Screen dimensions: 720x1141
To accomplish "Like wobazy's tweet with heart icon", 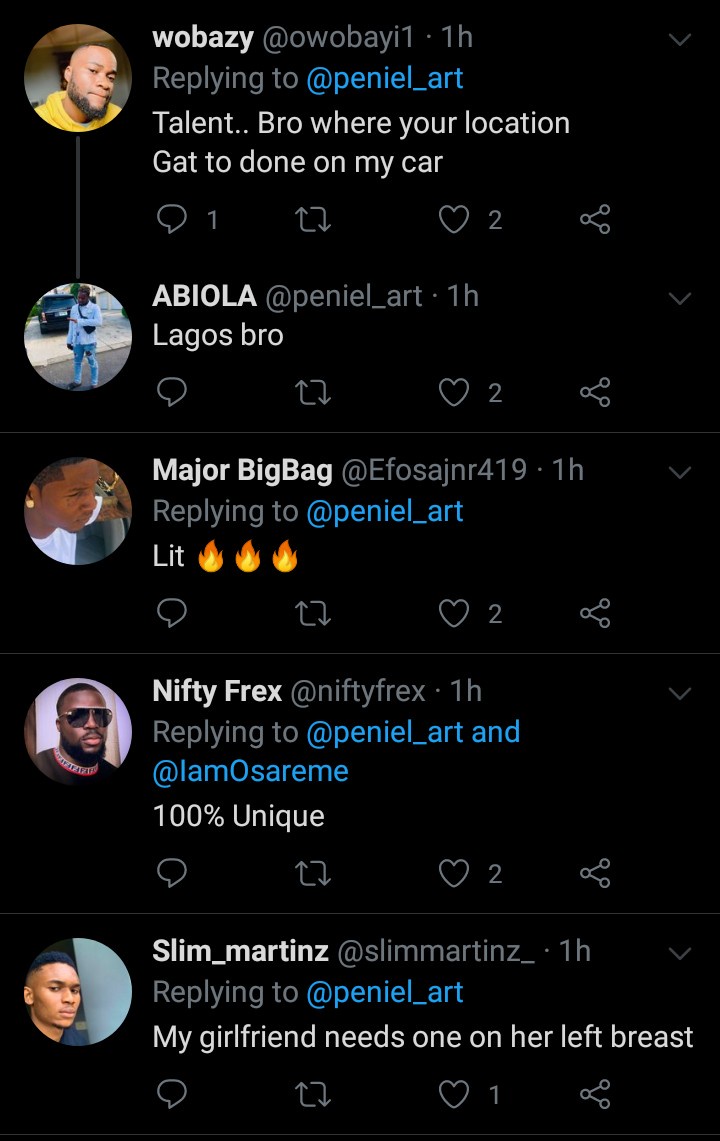I will tap(455, 219).
